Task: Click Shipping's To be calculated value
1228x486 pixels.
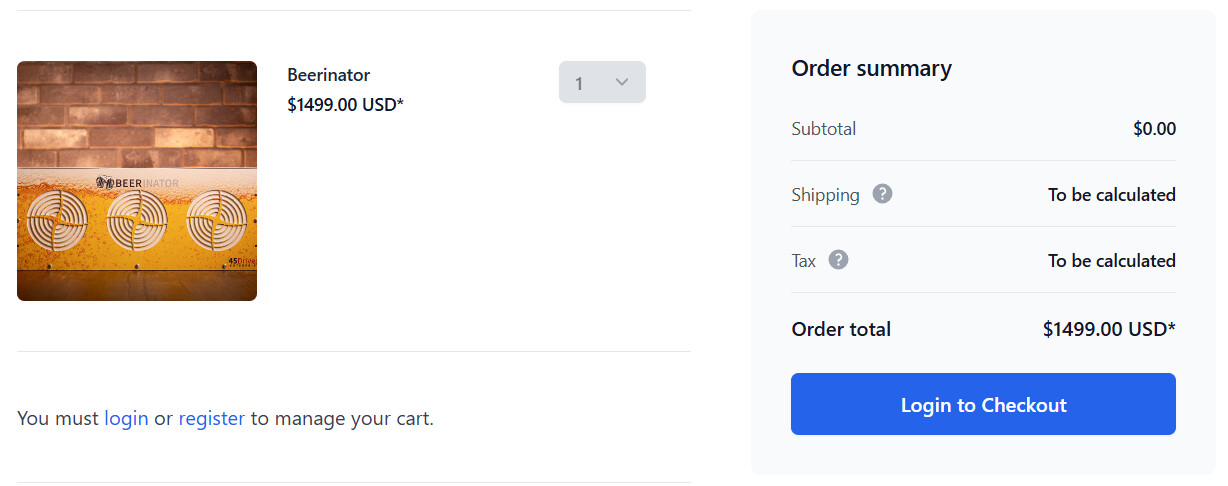Action: coord(1111,195)
